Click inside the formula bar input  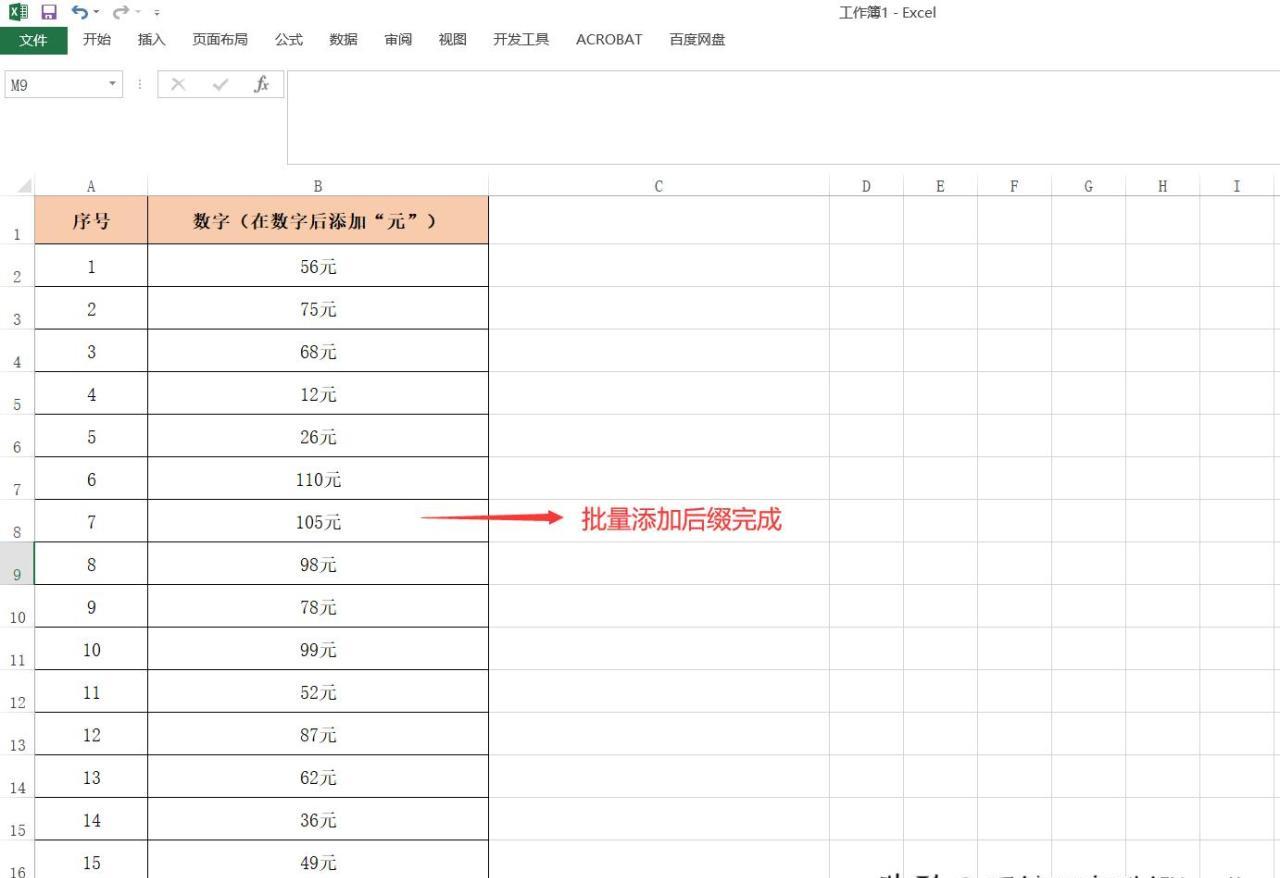(x=783, y=117)
